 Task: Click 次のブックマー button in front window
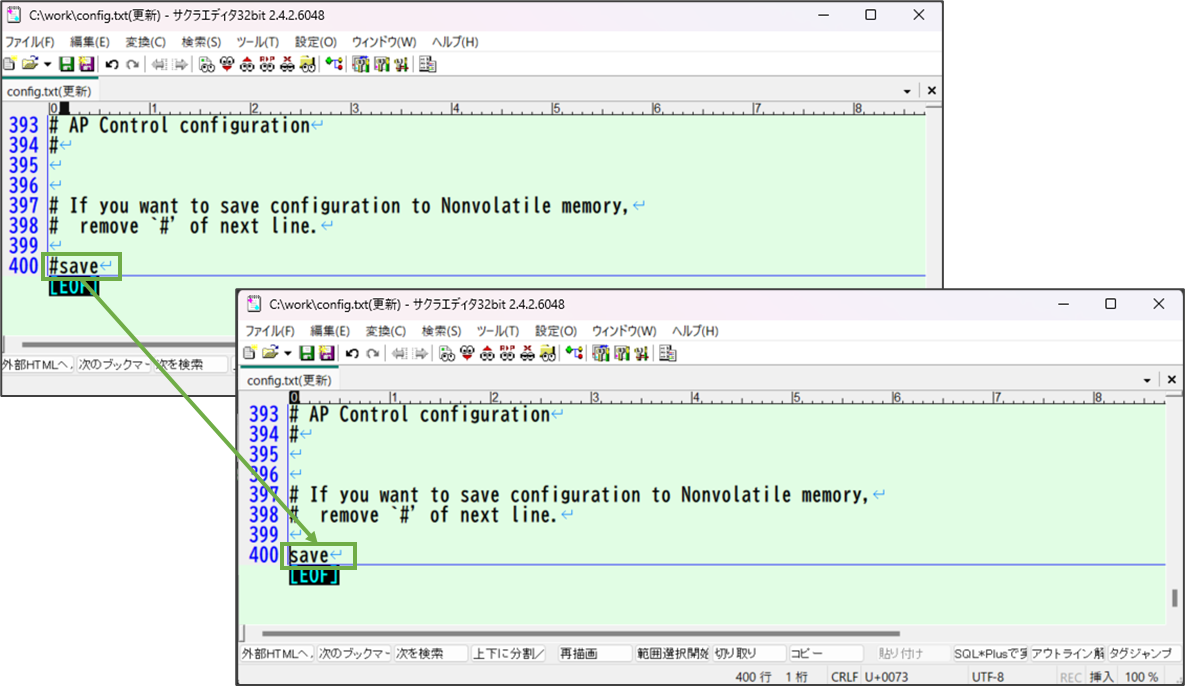354,654
